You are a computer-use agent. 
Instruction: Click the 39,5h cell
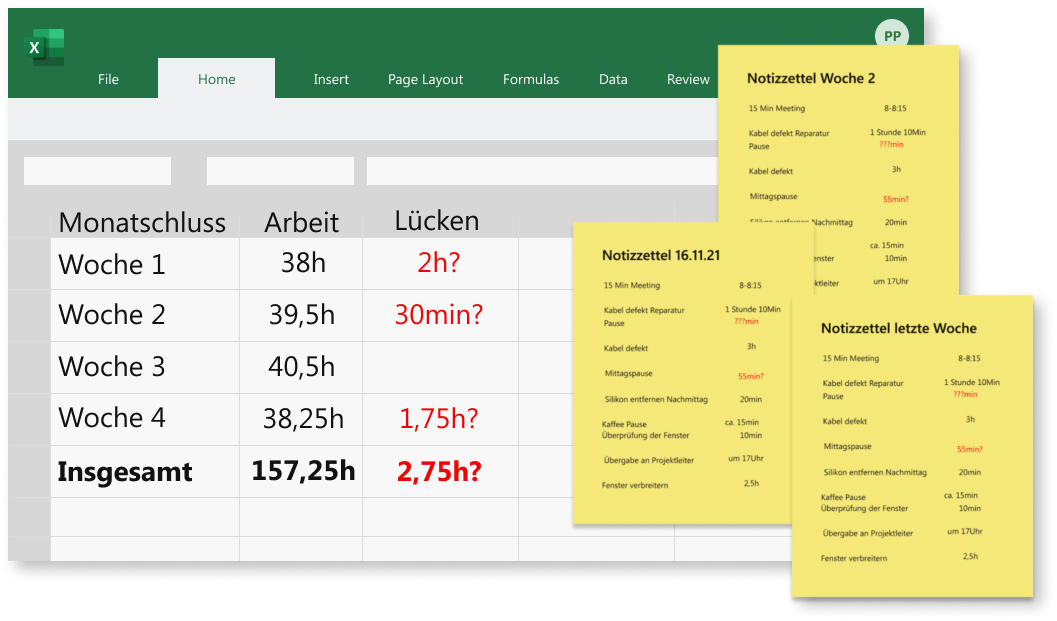[301, 315]
